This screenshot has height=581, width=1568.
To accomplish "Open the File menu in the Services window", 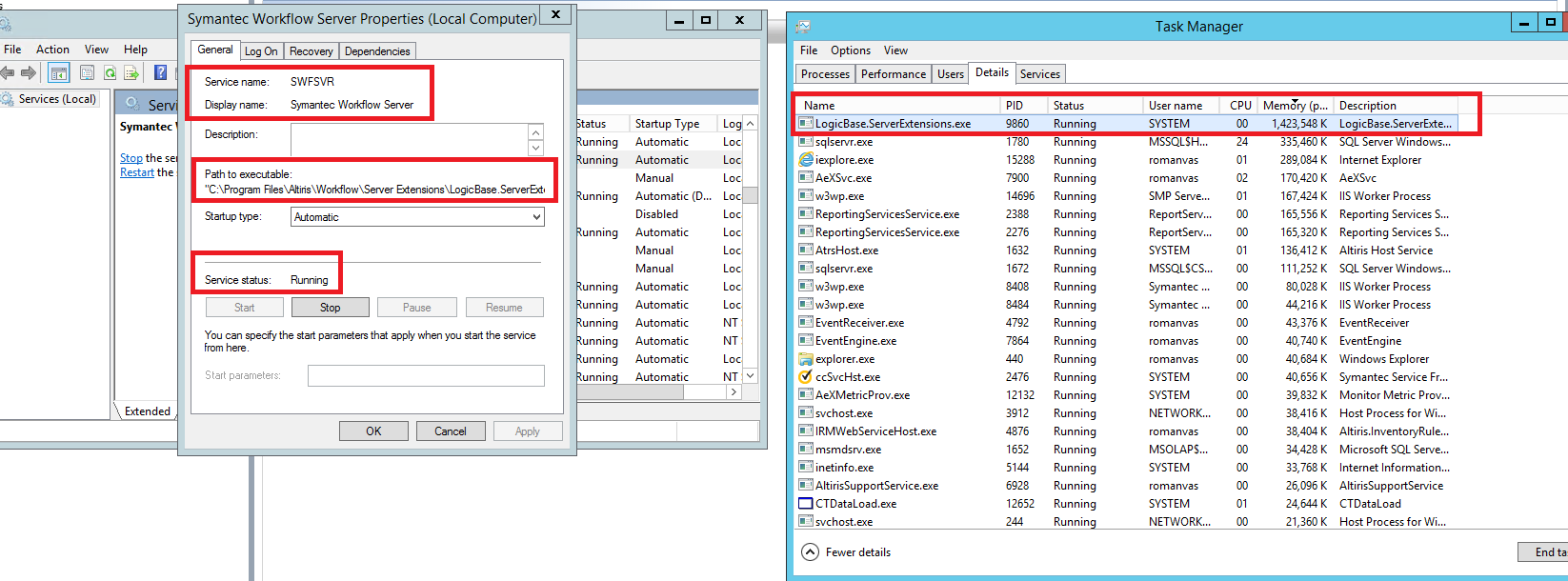I will tap(12, 50).
